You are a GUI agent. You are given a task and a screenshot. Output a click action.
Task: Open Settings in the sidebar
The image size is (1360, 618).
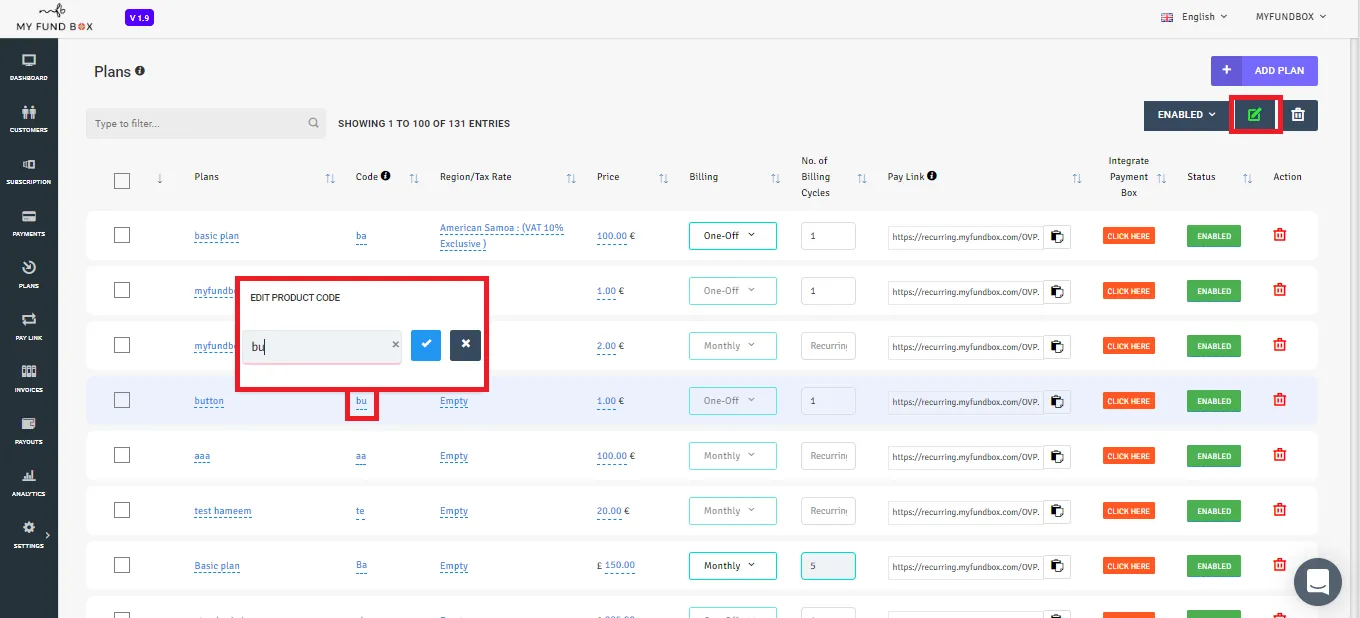coord(29,535)
